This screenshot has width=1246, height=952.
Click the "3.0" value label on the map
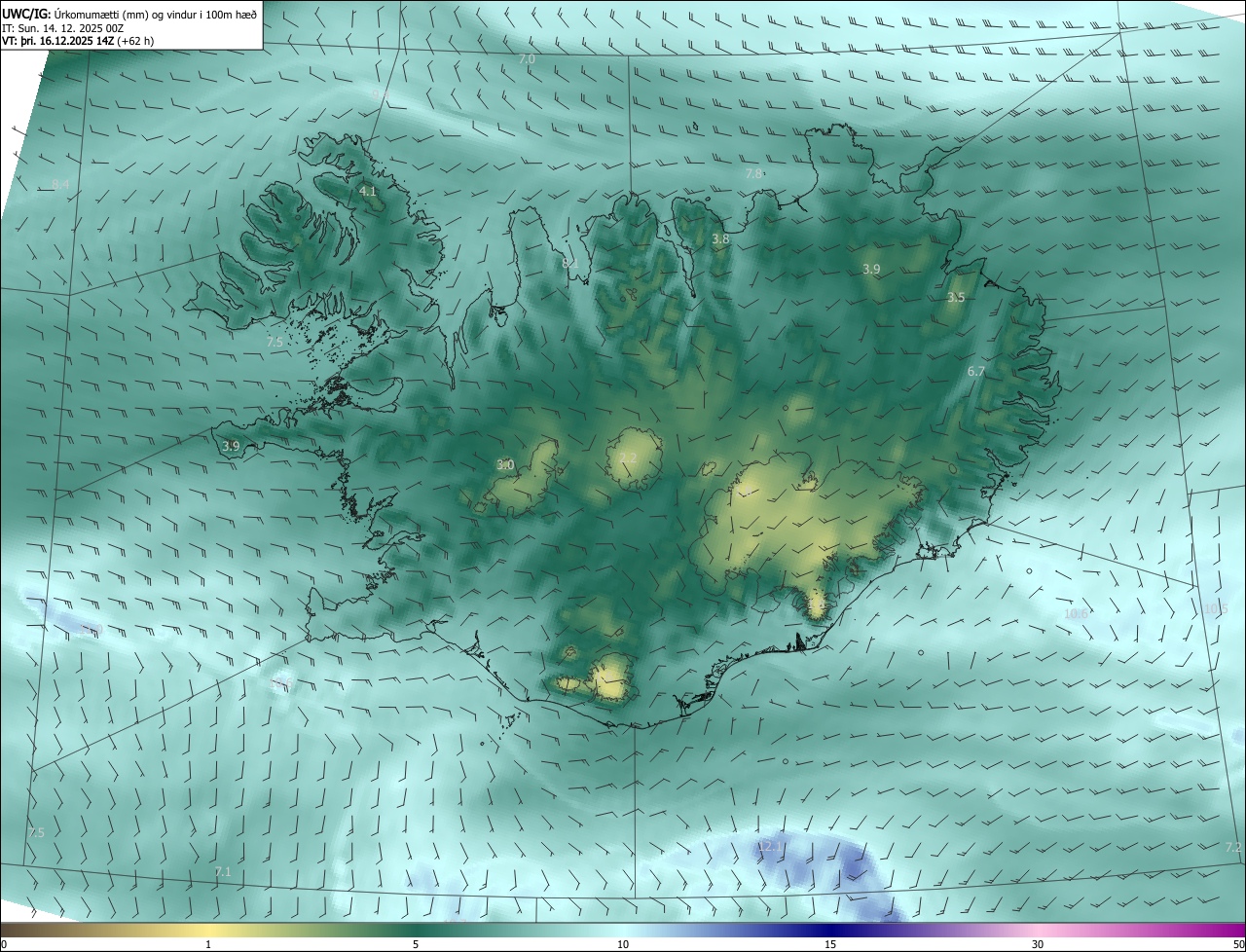(505, 465)
